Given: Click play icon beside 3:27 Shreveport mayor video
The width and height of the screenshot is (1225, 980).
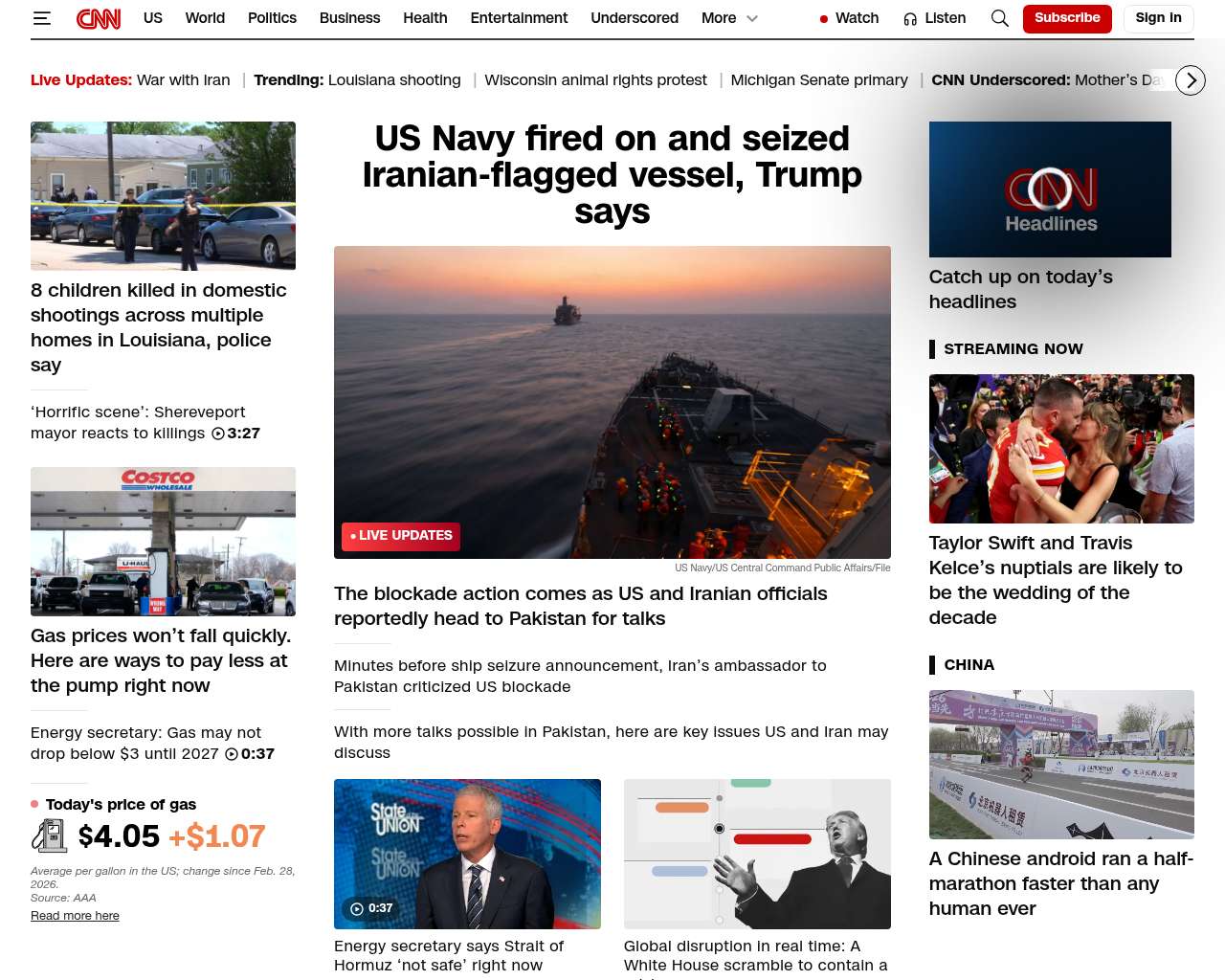Looking at the screenshot, I should click(218, 434).
